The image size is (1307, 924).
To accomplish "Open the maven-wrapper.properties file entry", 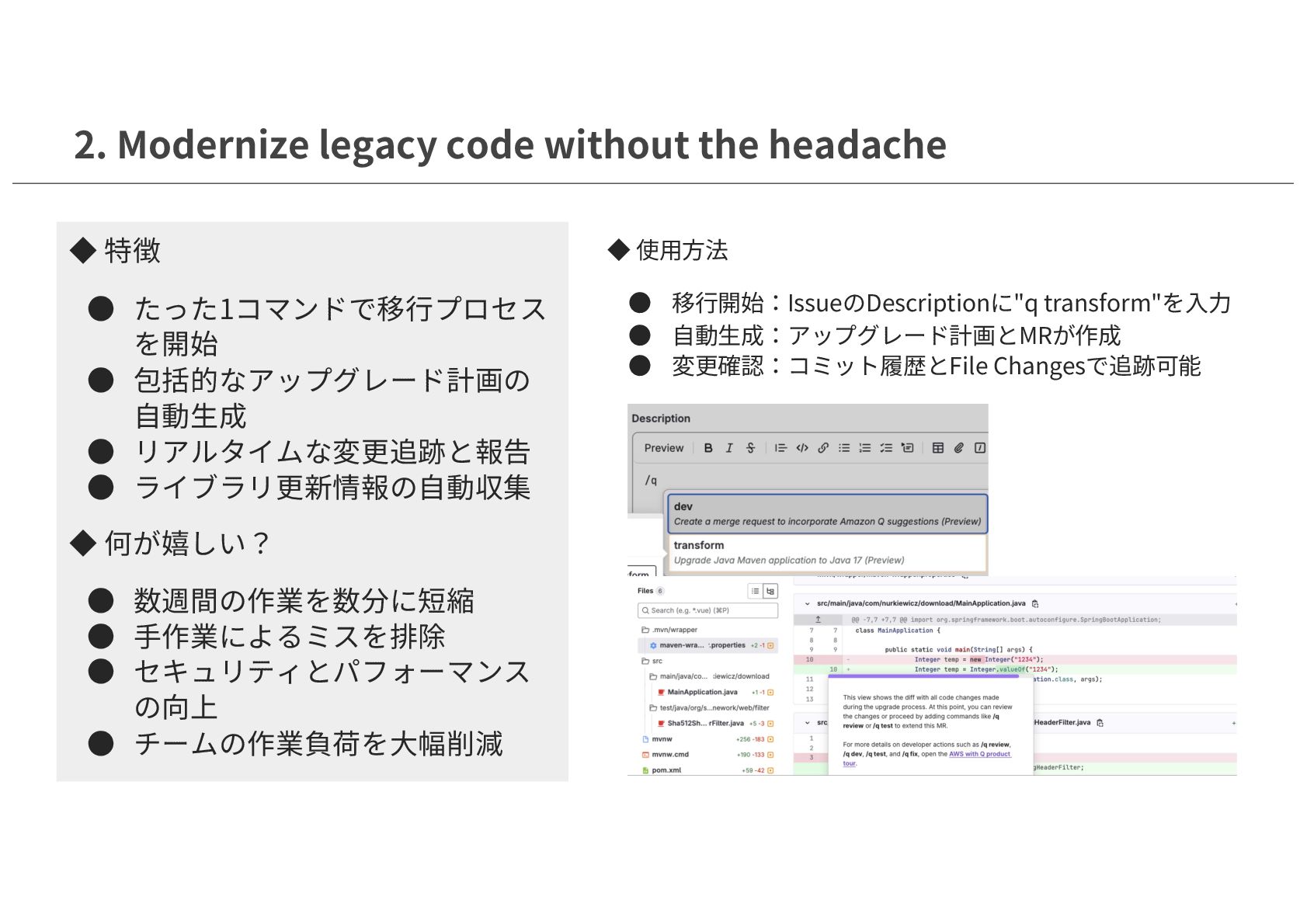I will coord(707,645).
